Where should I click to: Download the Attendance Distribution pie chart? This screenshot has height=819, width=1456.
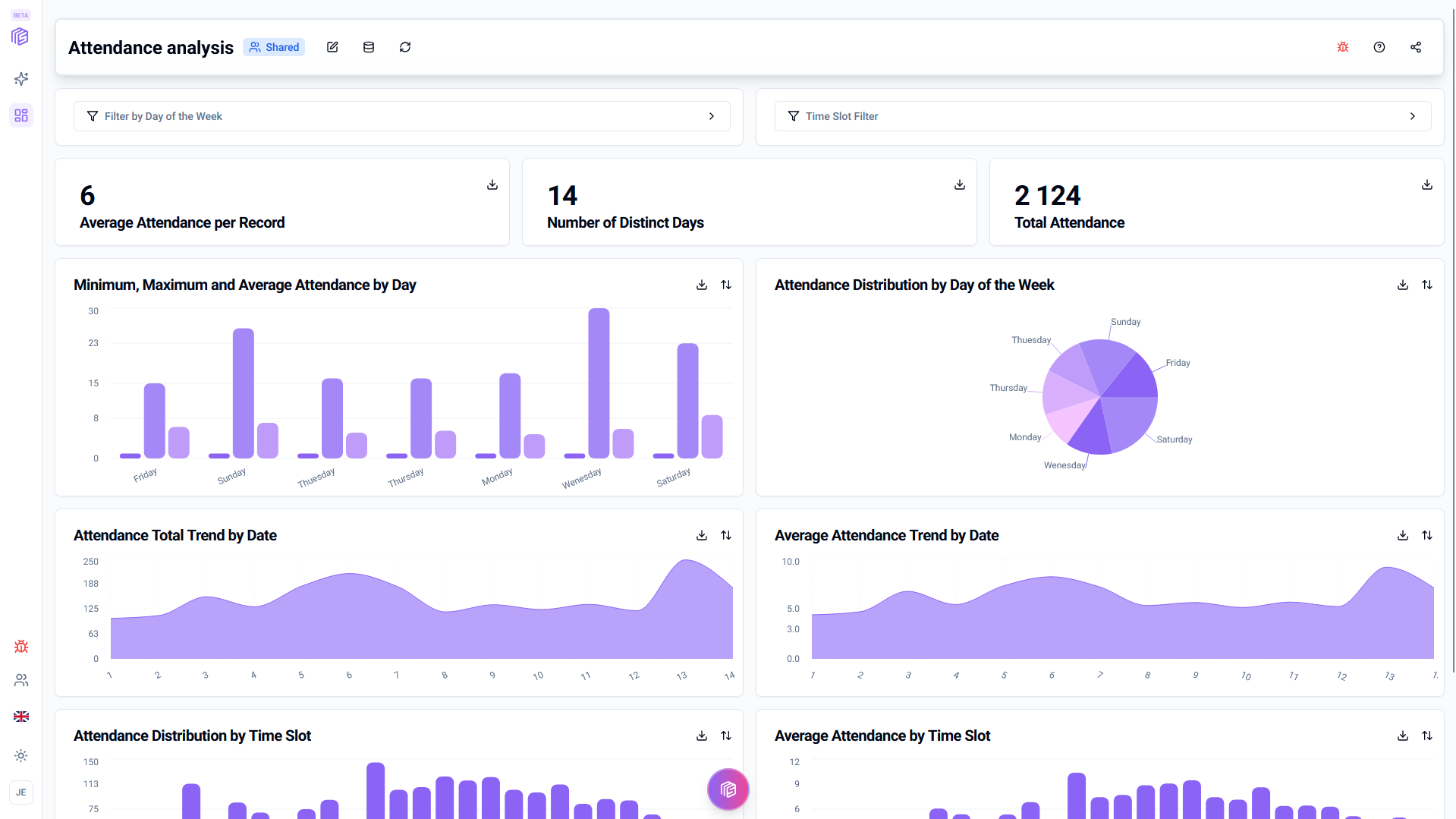[1402, 285]
